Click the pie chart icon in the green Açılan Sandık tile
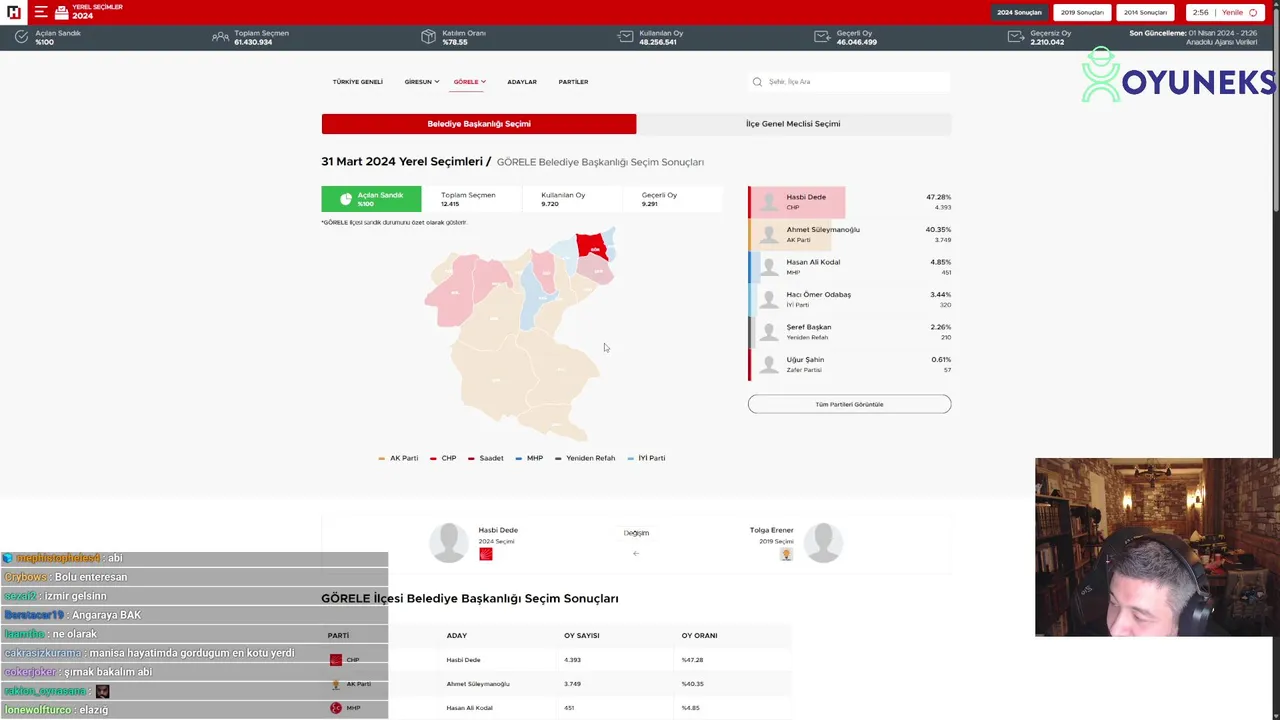Image resolution: width=1280 pixels, height=720 pixels. [346, 199]
